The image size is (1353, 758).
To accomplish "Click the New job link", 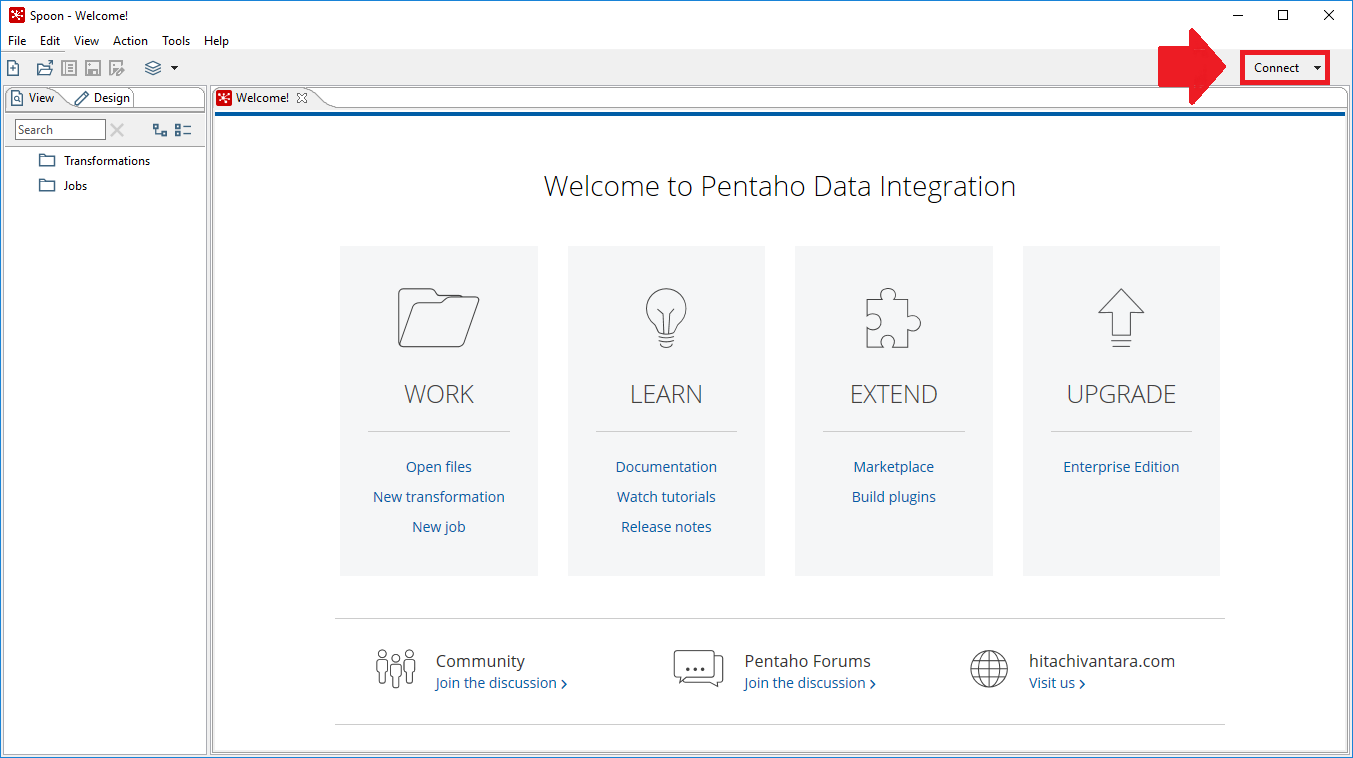I will pos(438,527).
